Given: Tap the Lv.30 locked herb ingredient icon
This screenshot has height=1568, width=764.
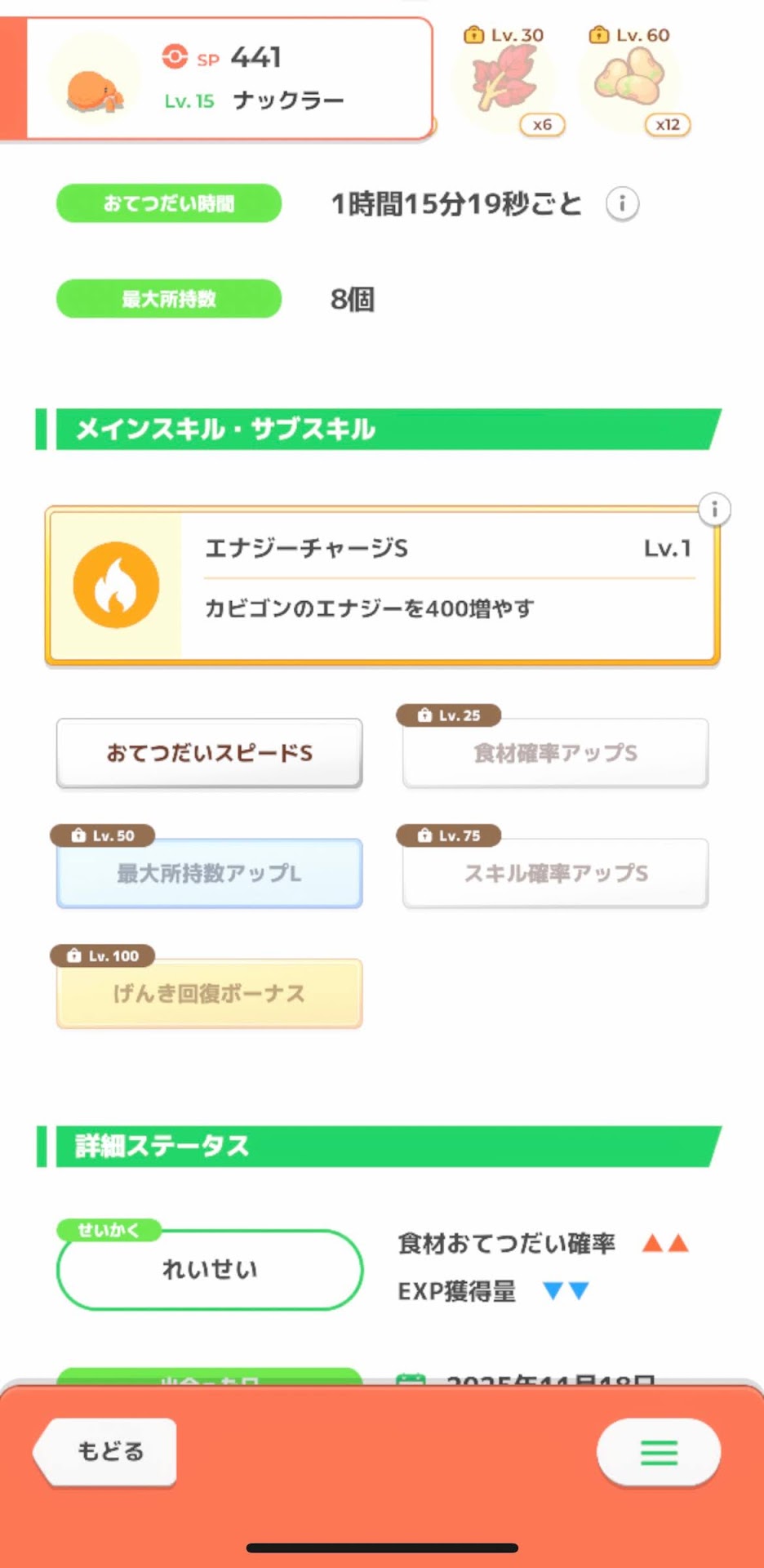Looking at the screenshot, I should 505,80.
